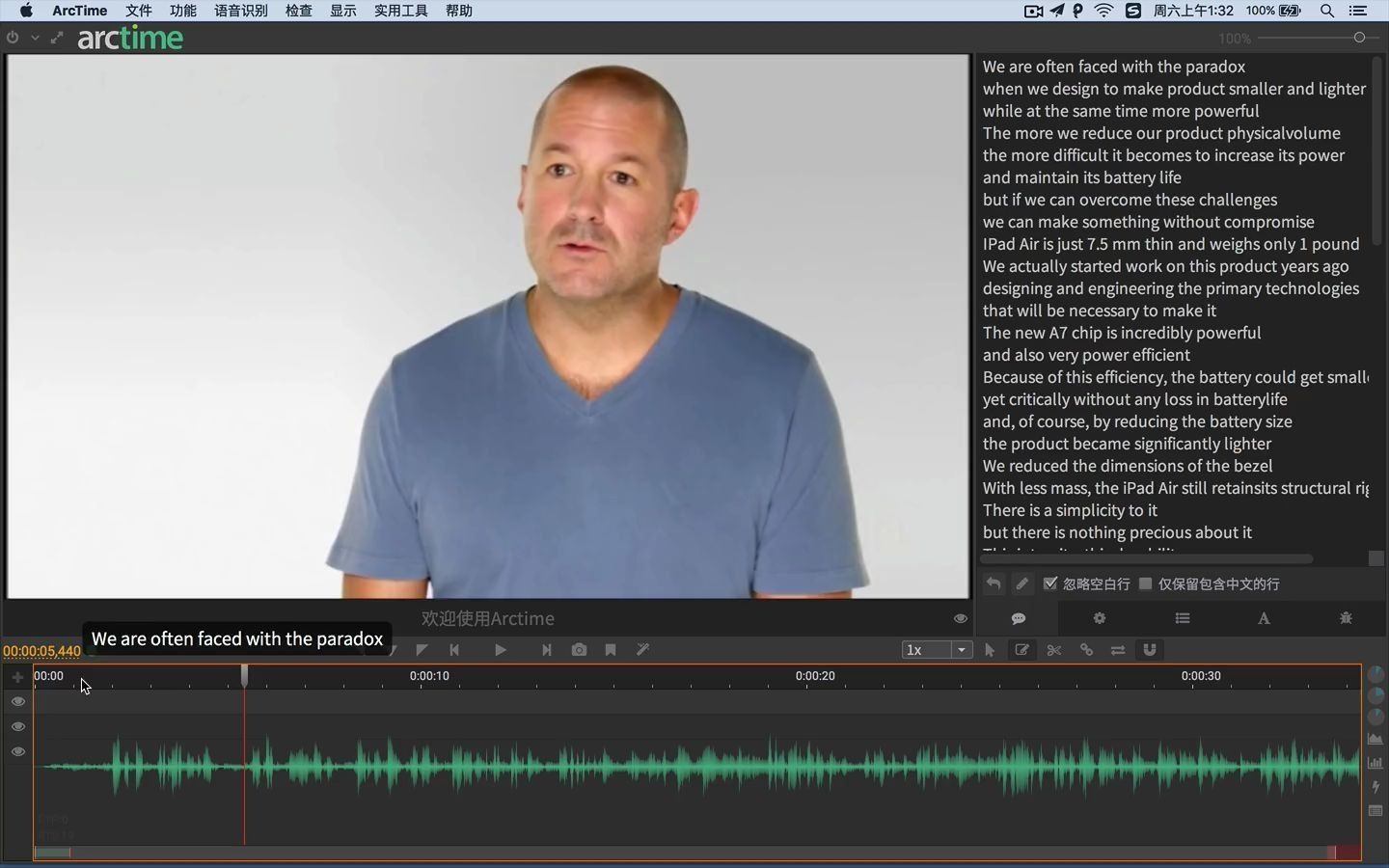Screen dimensions: 1389x868
Task: Activate the subtitle draw/edit tool
Action: pos(1021,650)
